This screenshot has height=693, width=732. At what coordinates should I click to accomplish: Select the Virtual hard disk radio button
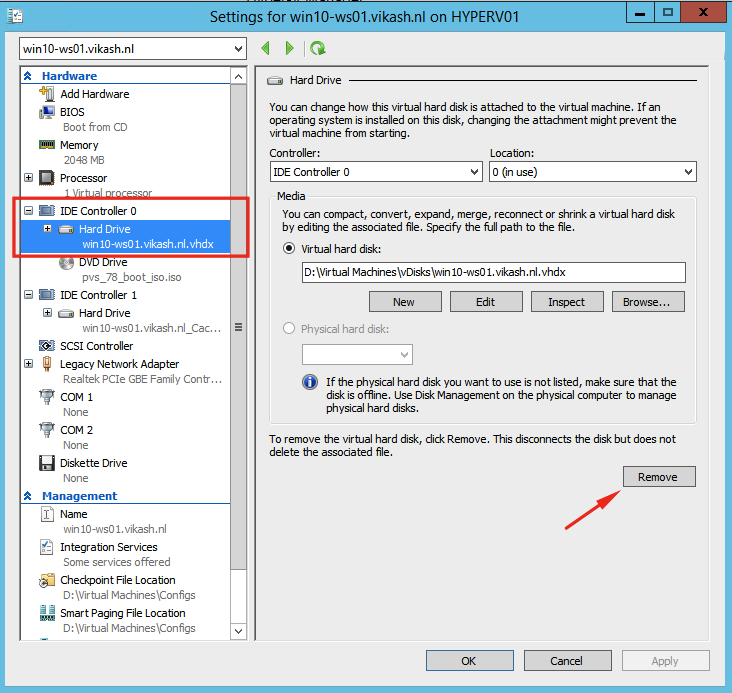[x=289, y=248]
